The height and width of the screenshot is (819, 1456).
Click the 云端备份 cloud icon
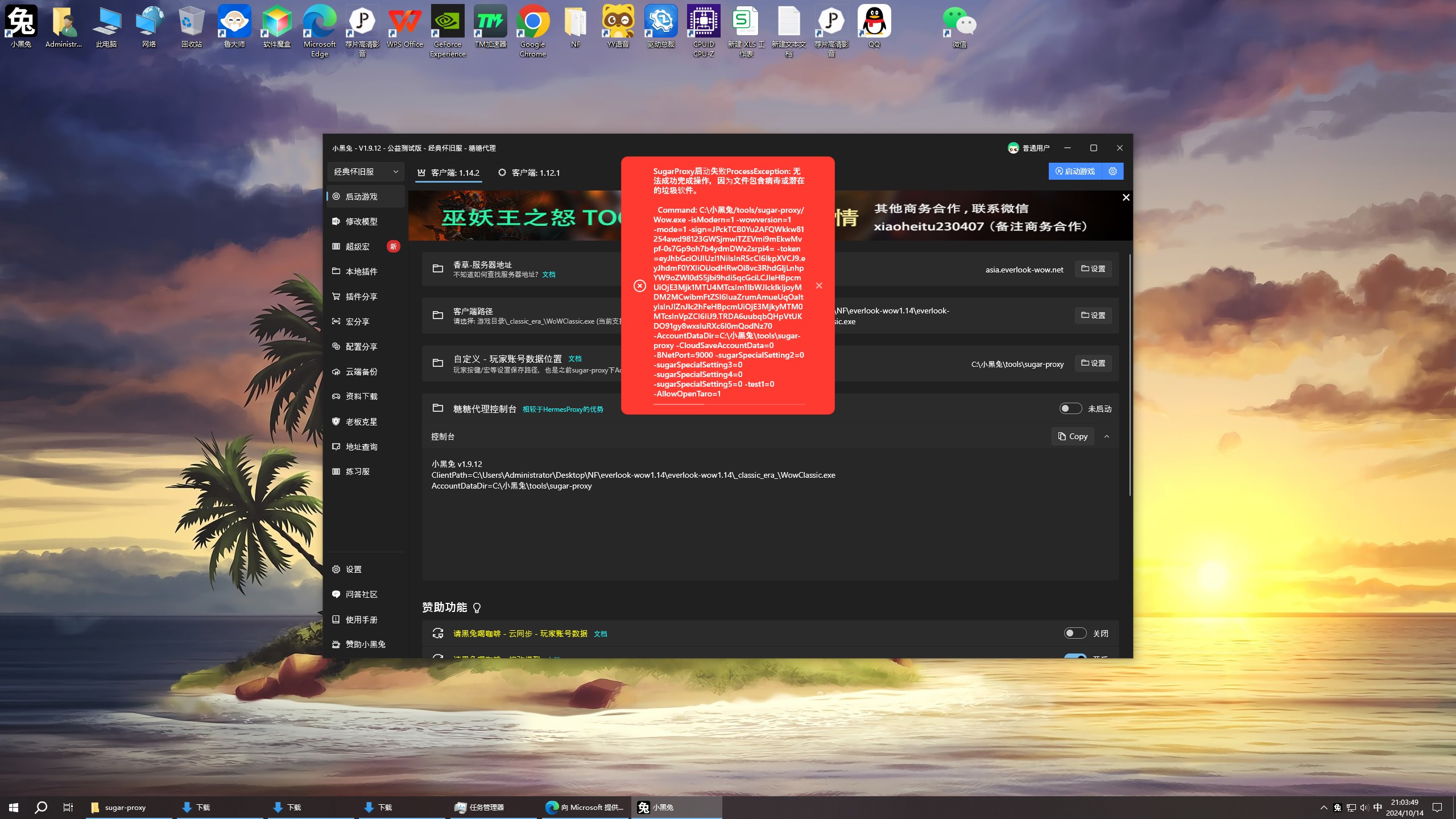coord(336,371)
